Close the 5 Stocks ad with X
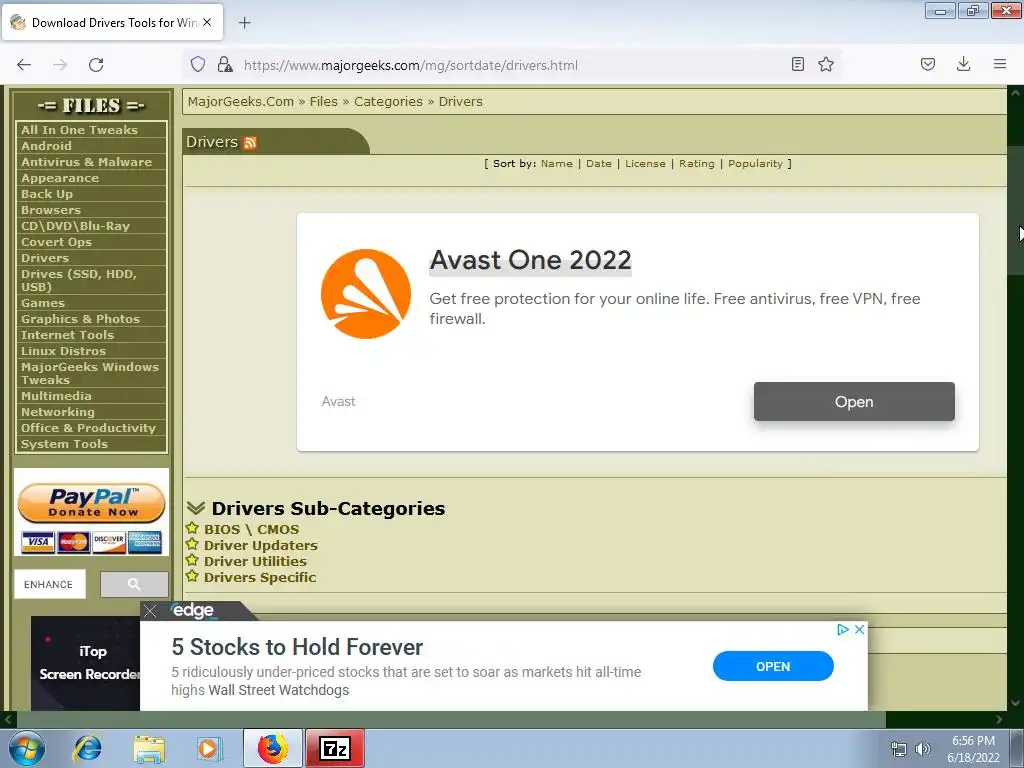The height and width of the screenshot is (768, 1024). 859,630
